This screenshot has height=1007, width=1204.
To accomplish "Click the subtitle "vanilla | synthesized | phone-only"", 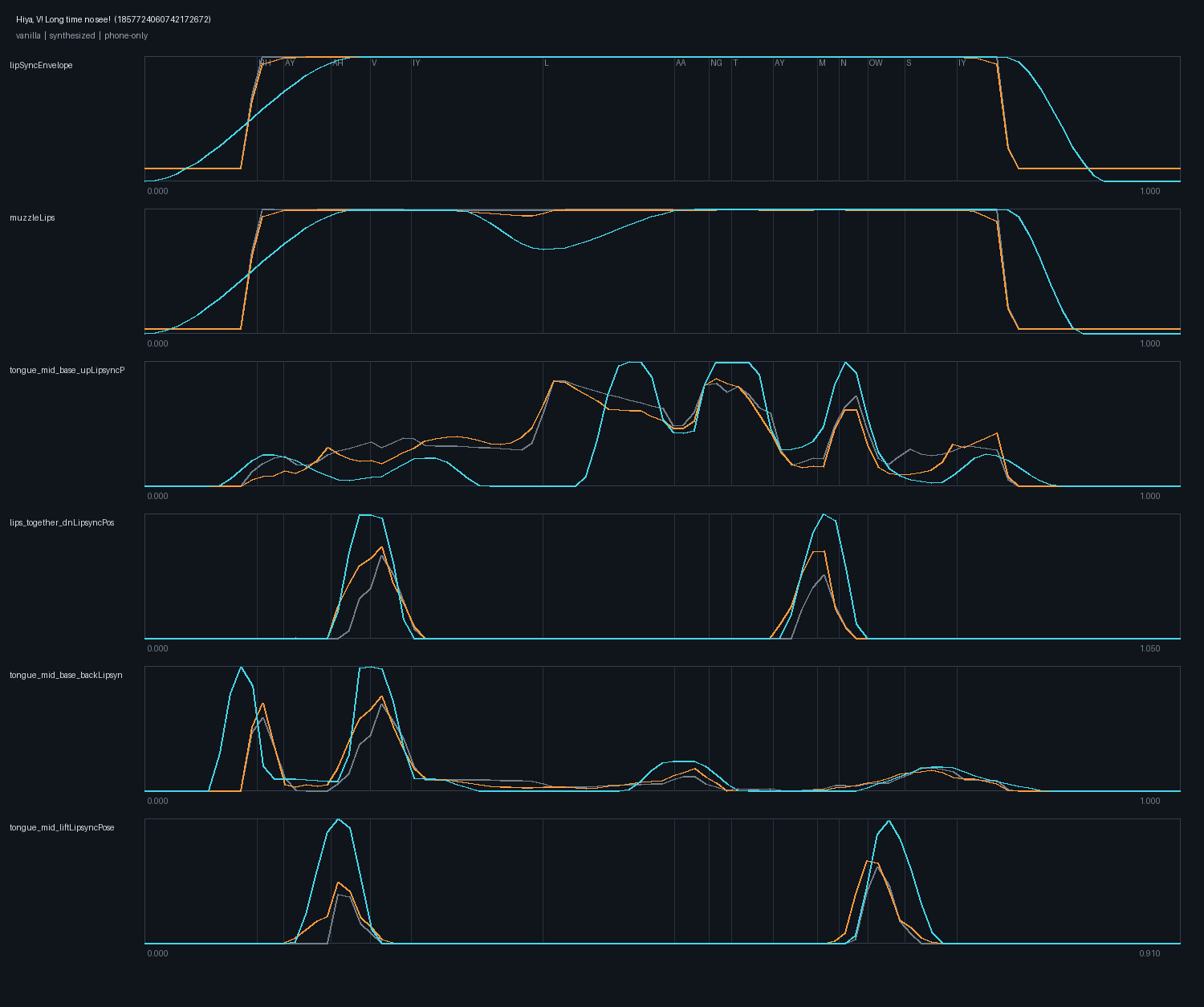I will point(82,35).
